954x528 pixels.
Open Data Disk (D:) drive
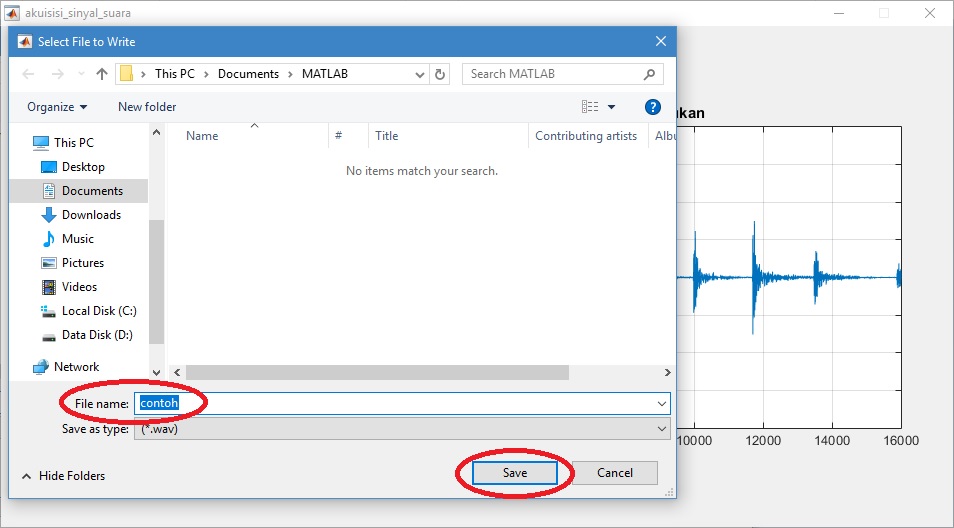pyautogui.click(x=96, y=335)
